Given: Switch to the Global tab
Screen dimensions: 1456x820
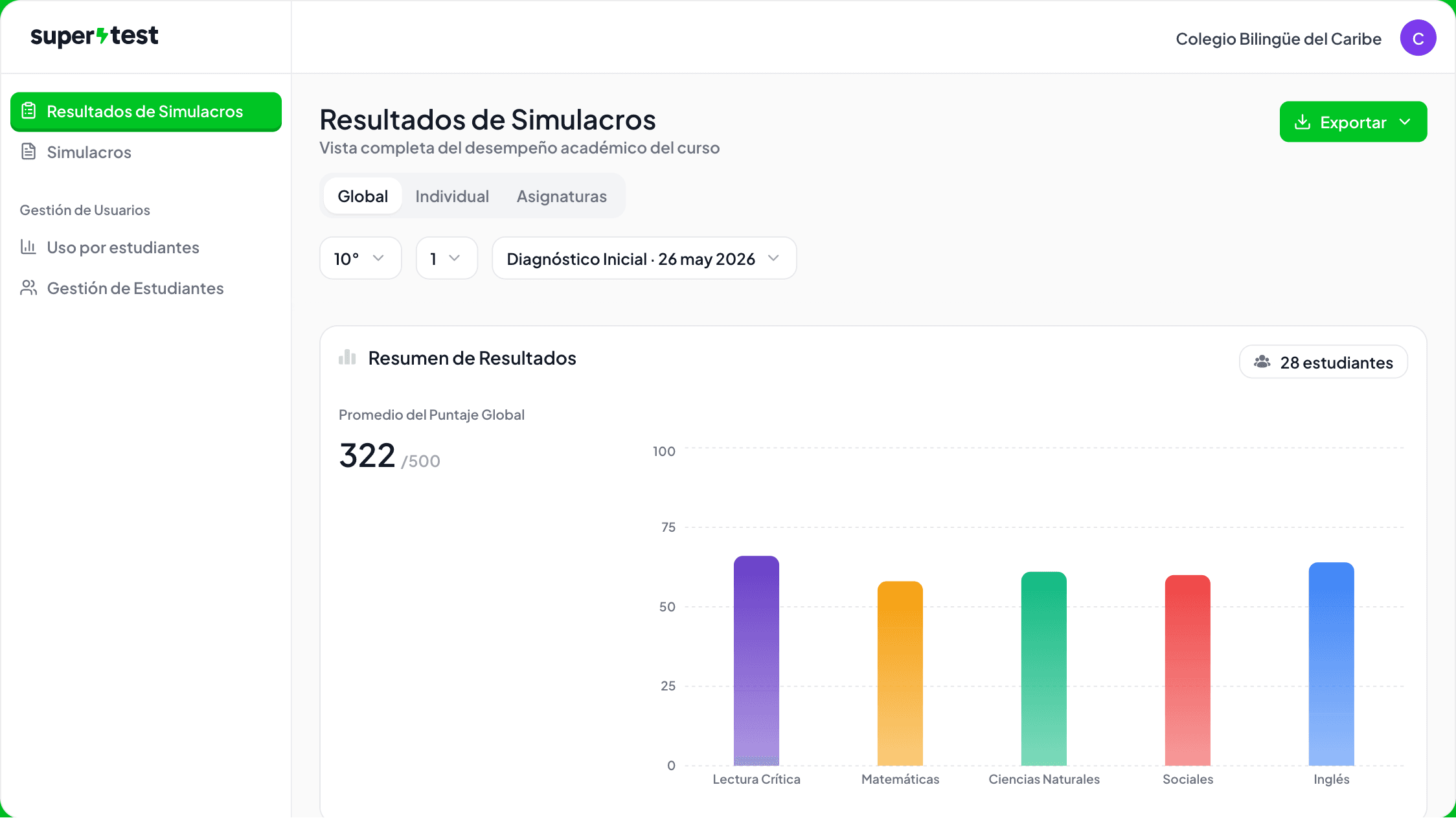Looking at the screenshot, I should click(363, 196).
